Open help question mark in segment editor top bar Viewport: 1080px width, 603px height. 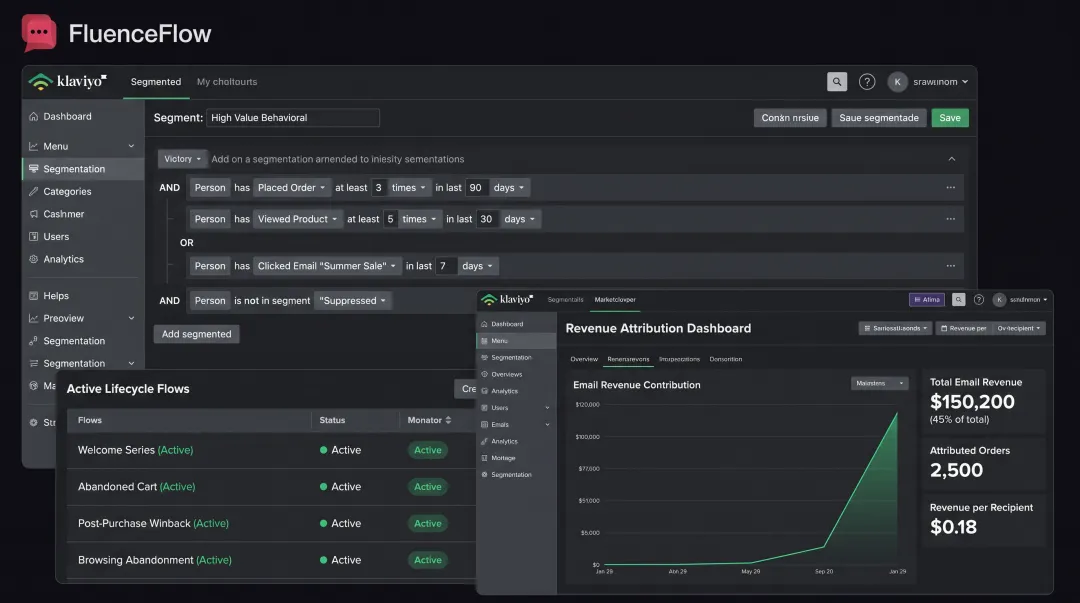pyautogui.click(x=866, y=81)
